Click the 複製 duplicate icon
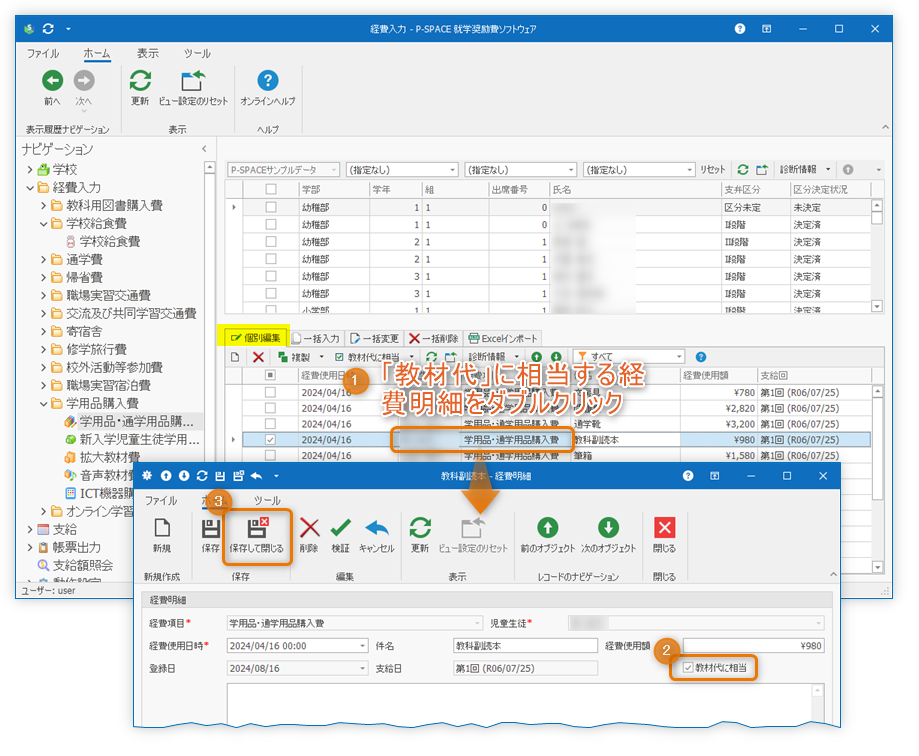The height and width of the screenshot is (756, 919). click(x=283, y=357)
